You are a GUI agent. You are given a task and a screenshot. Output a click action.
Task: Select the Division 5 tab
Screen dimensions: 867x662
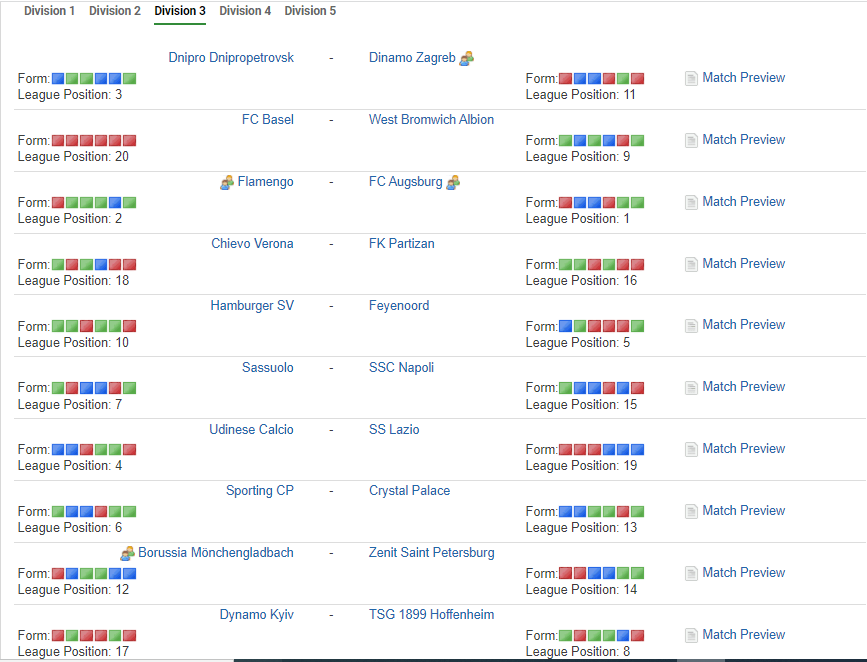click(x=310, y=11)
